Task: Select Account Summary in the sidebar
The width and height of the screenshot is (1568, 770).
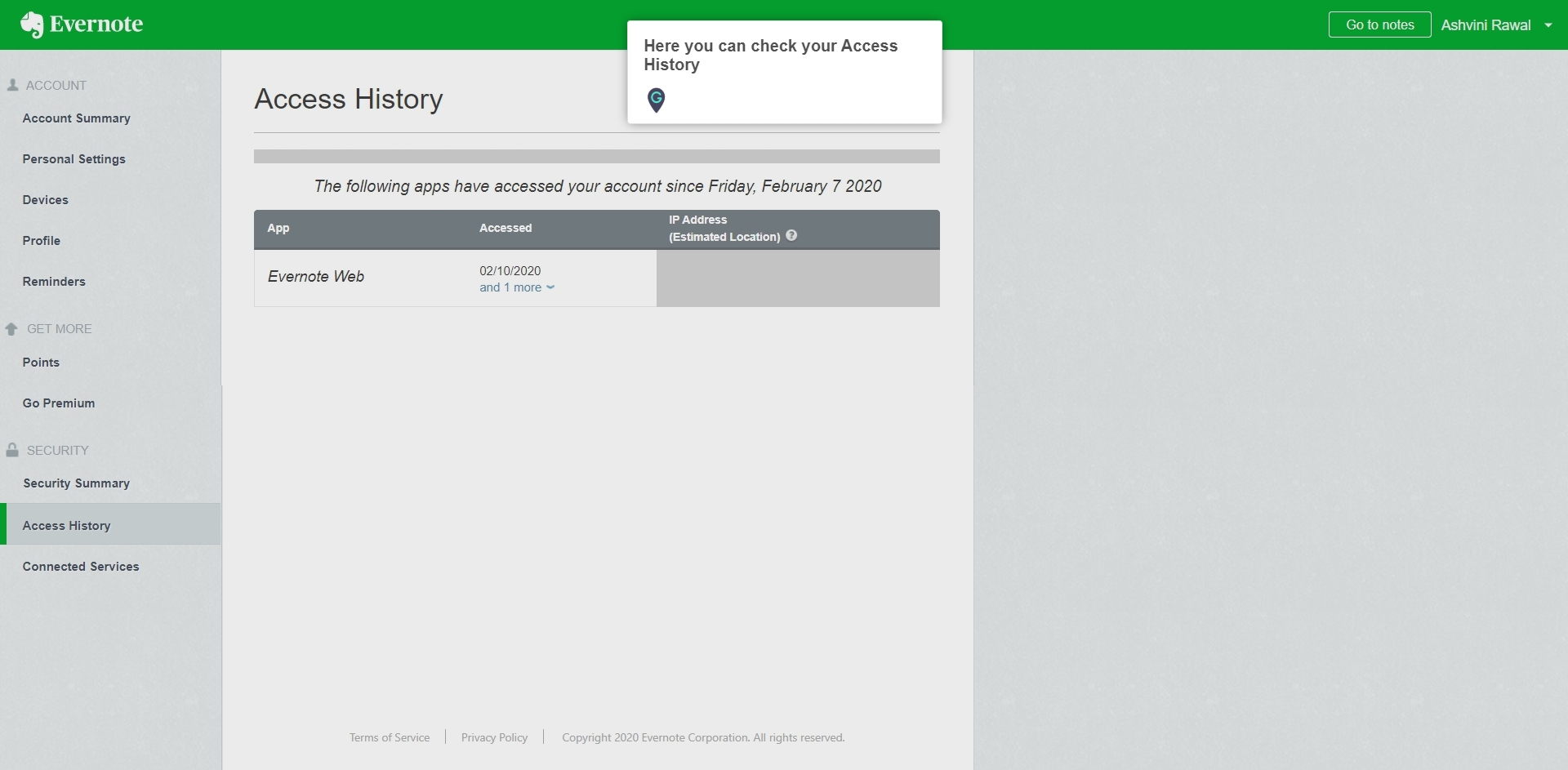Action: (76, 118)
